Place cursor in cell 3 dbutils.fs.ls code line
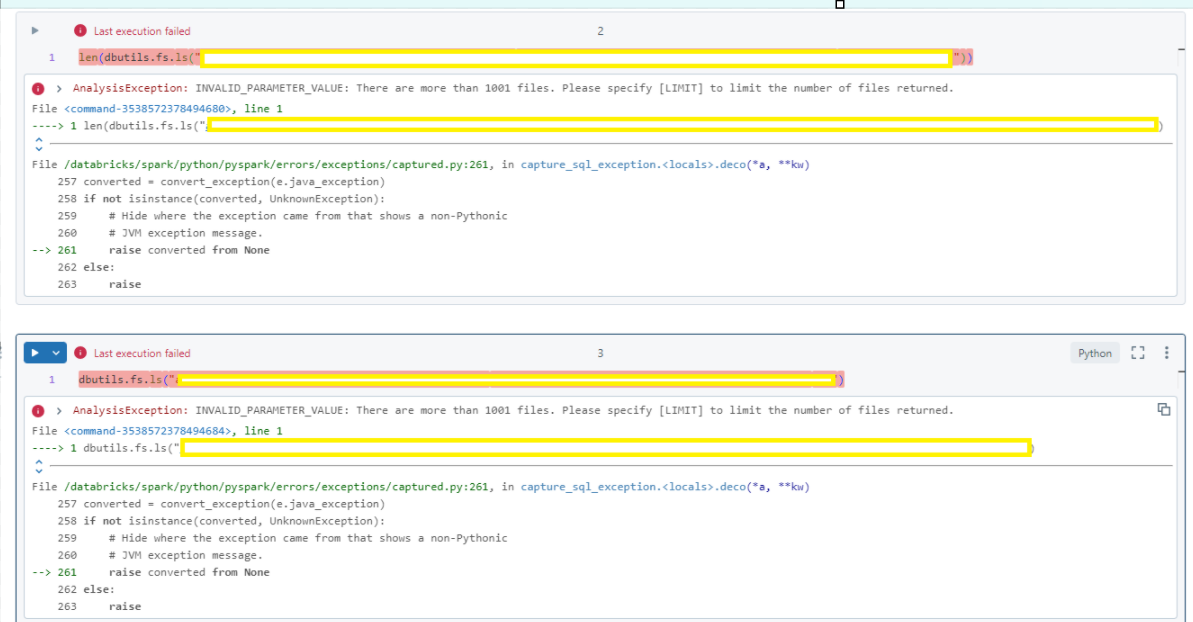The width and height of the screenshot is (1193, 622). point(461,379)
